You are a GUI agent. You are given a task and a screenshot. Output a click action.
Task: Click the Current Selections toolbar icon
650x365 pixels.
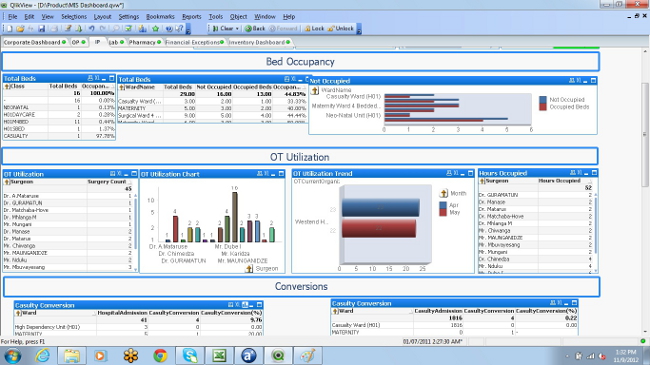pos(129,29)
